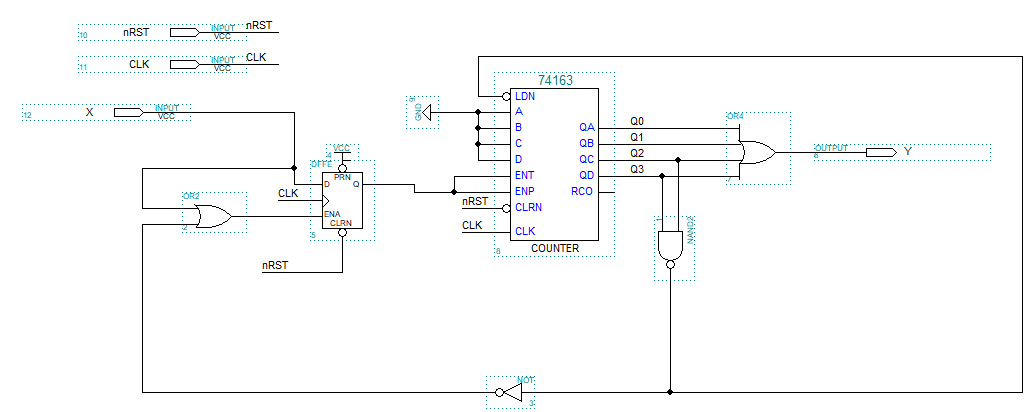The width and height of the screenshot is (1030, 412).
Task: Click the PRN pin label on DFFE
Action: coord(342,177)
